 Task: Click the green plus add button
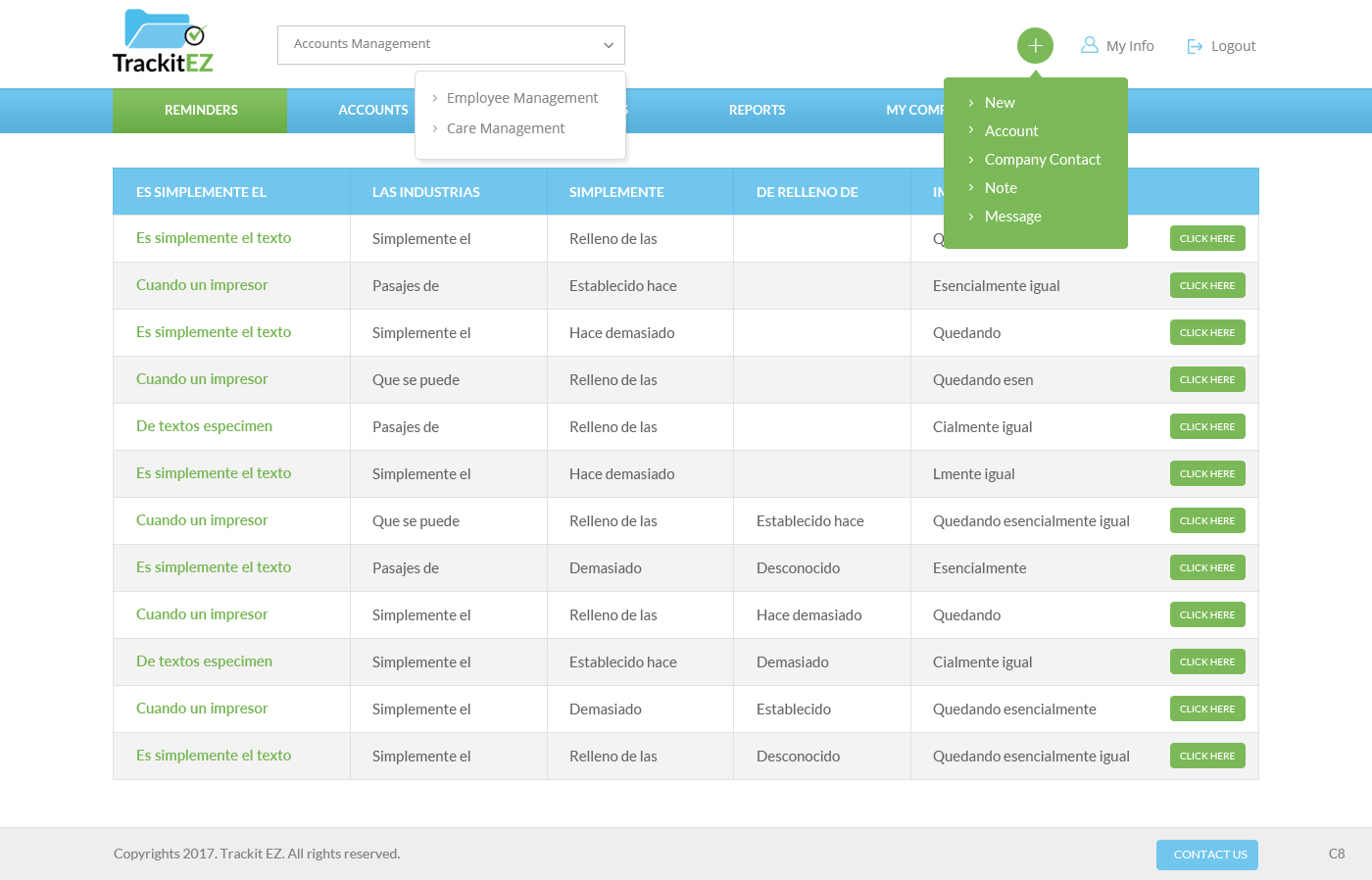click(1035, 46)
